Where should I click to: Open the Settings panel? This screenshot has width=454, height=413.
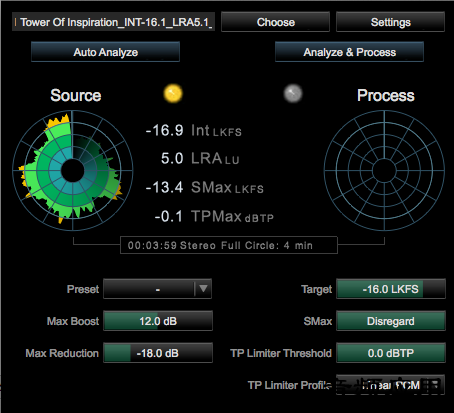390,22
